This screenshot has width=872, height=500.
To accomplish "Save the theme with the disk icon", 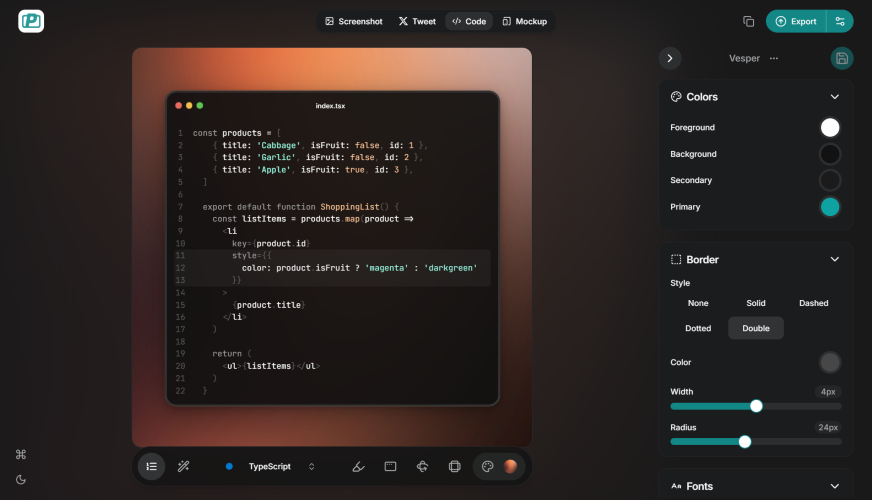I will 841,58.
